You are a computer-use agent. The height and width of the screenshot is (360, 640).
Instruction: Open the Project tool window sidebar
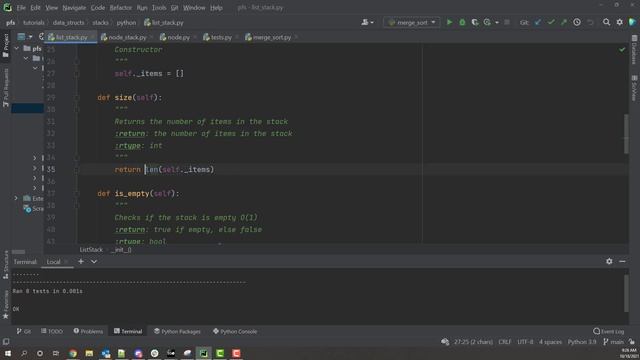6,45
